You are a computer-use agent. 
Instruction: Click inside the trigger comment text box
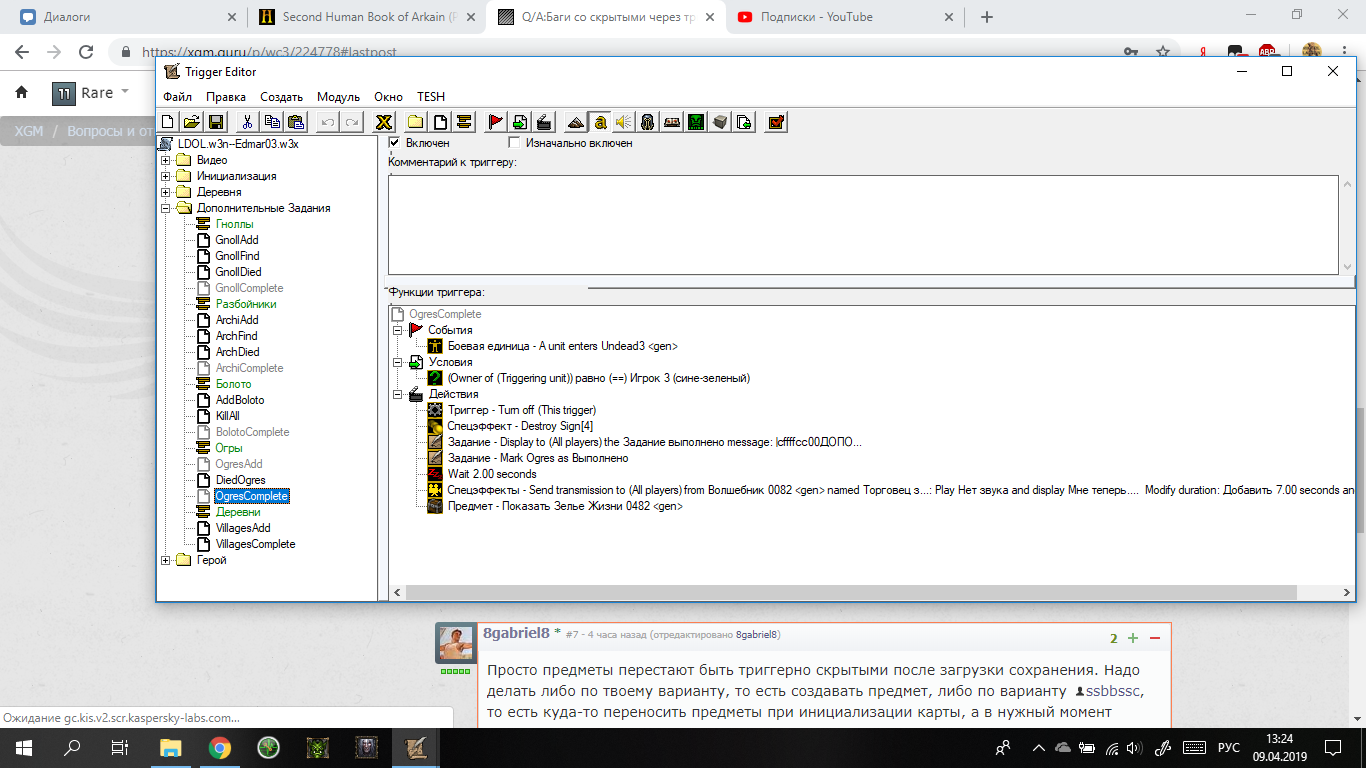pos(863,225)
